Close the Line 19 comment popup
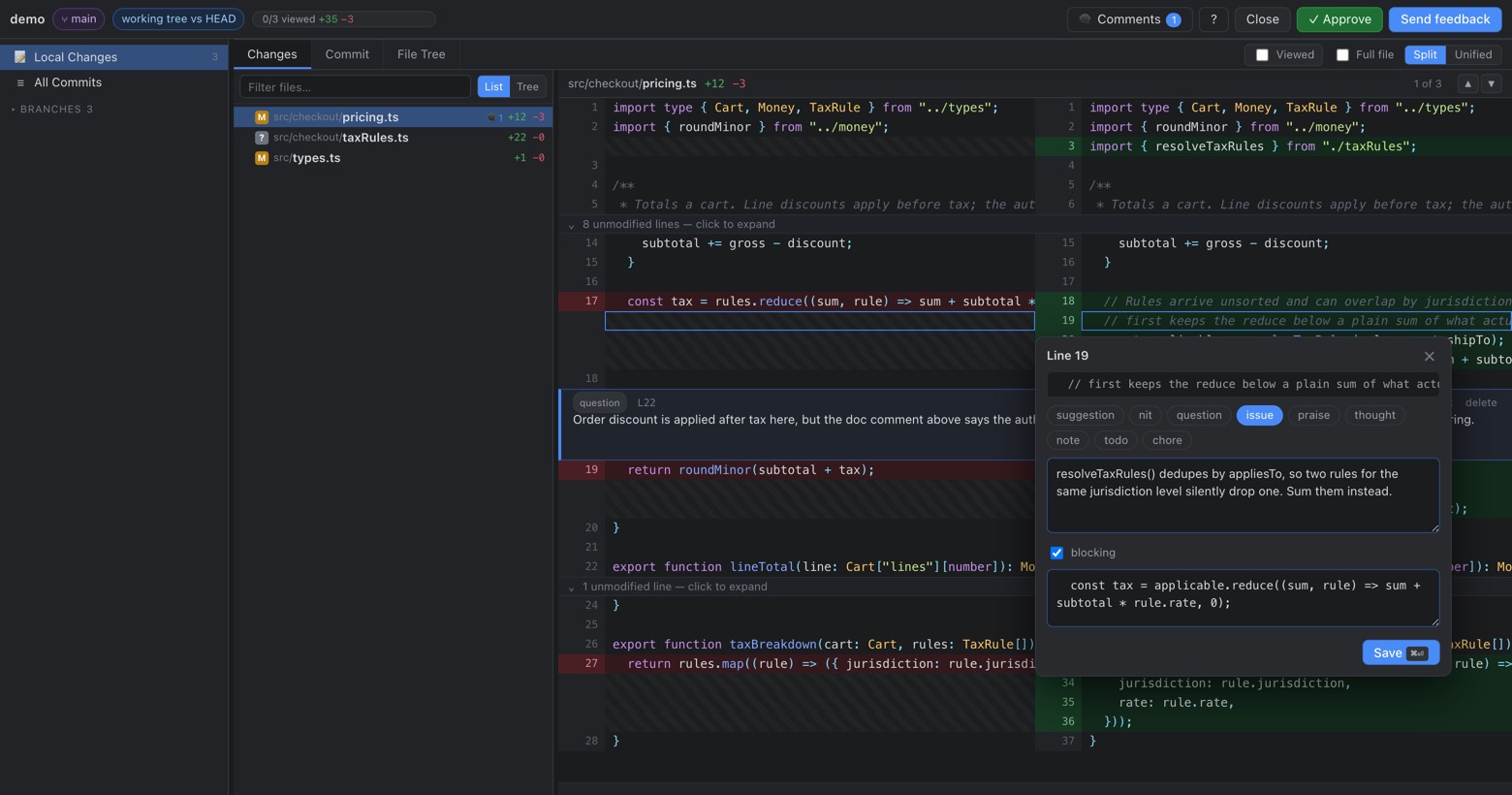Image resolution: width=1512 pixels, height=795 pixels. pos(1429,356)
